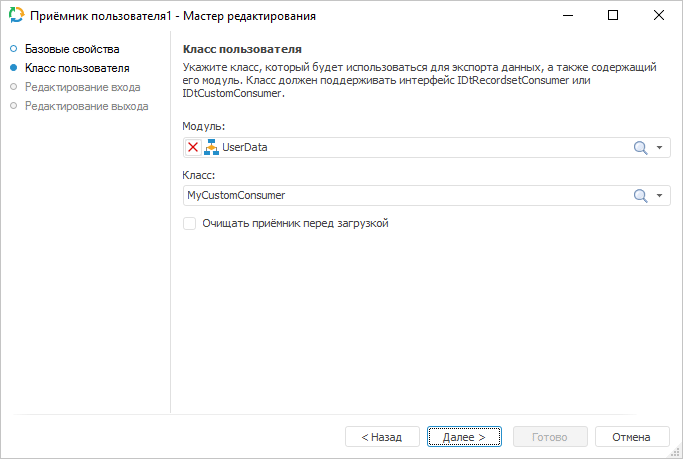
Task: Expand the Класс dropdown arrow
Action: click(x=660, y=196)
